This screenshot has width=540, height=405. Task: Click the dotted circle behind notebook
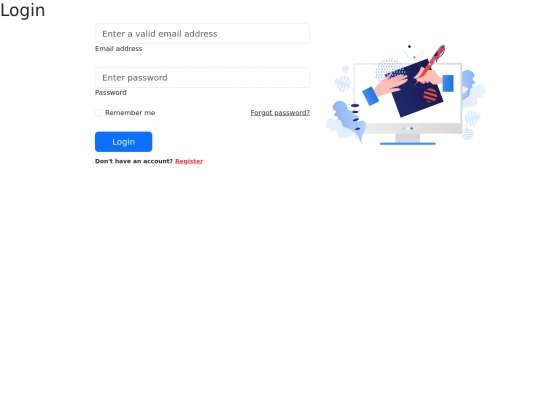(388, 70)
